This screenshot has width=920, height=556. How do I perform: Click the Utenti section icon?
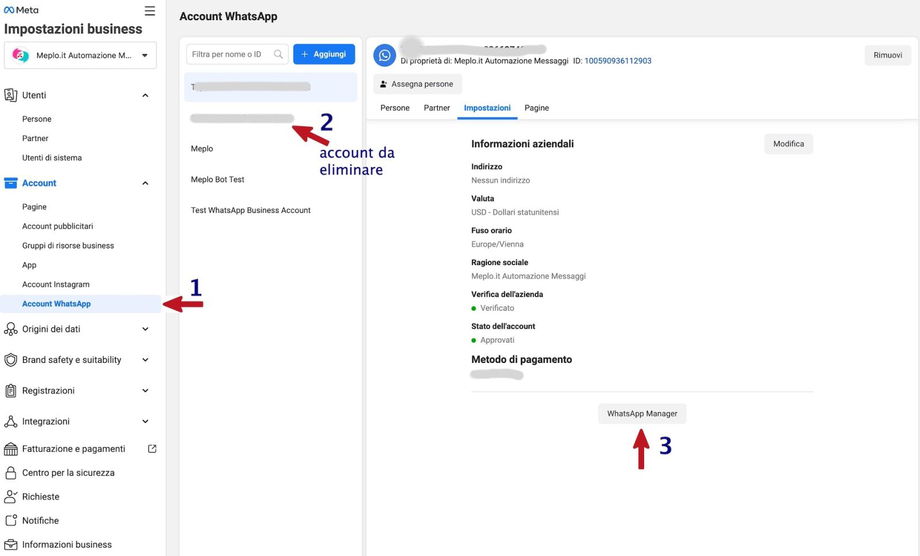coord(11,95)
